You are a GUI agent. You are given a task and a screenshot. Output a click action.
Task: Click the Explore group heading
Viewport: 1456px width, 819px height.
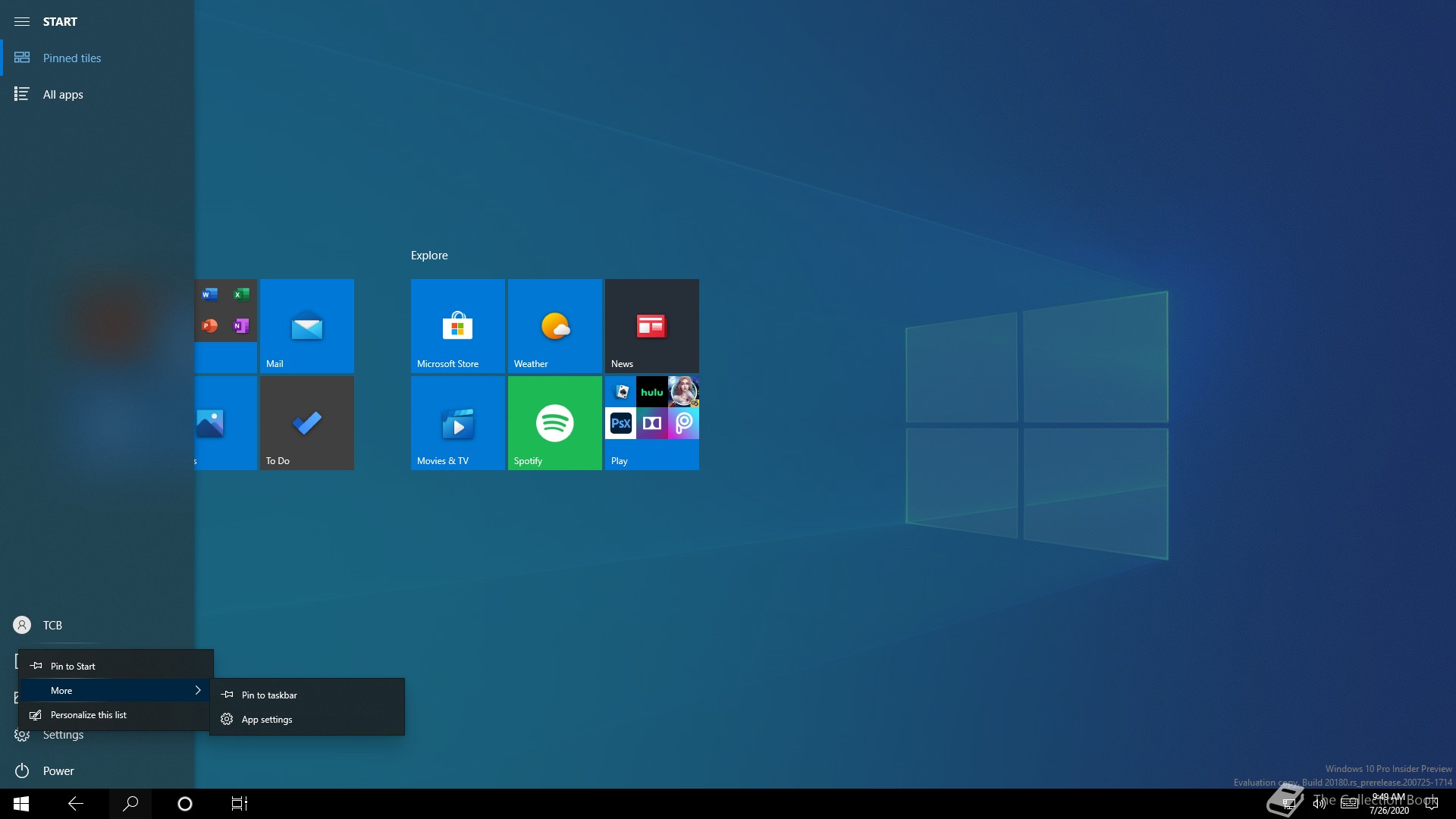[429, 256]
